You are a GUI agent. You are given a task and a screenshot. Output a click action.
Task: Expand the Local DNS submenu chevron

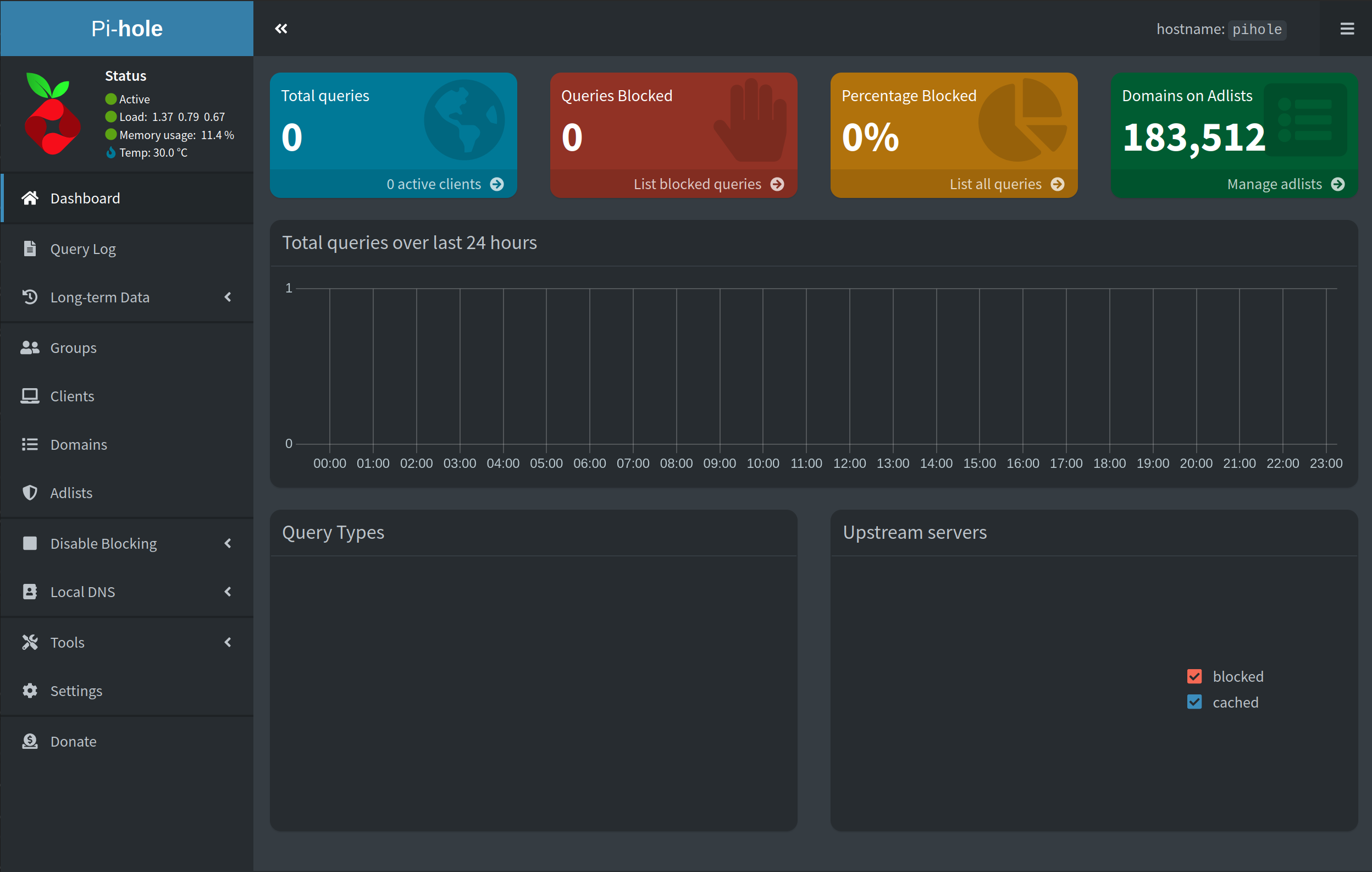pos(228,592)
